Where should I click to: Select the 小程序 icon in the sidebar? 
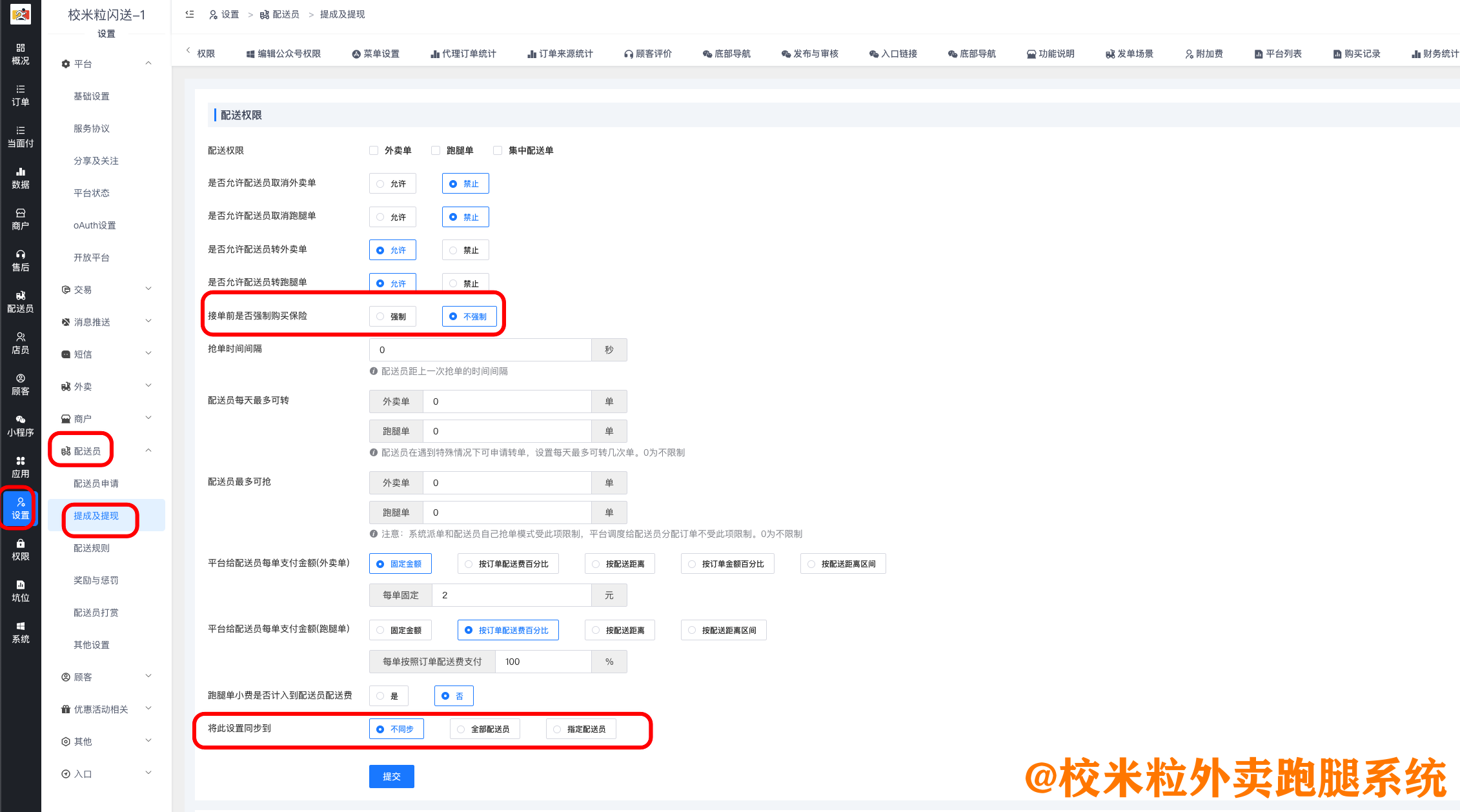(21, 426)
